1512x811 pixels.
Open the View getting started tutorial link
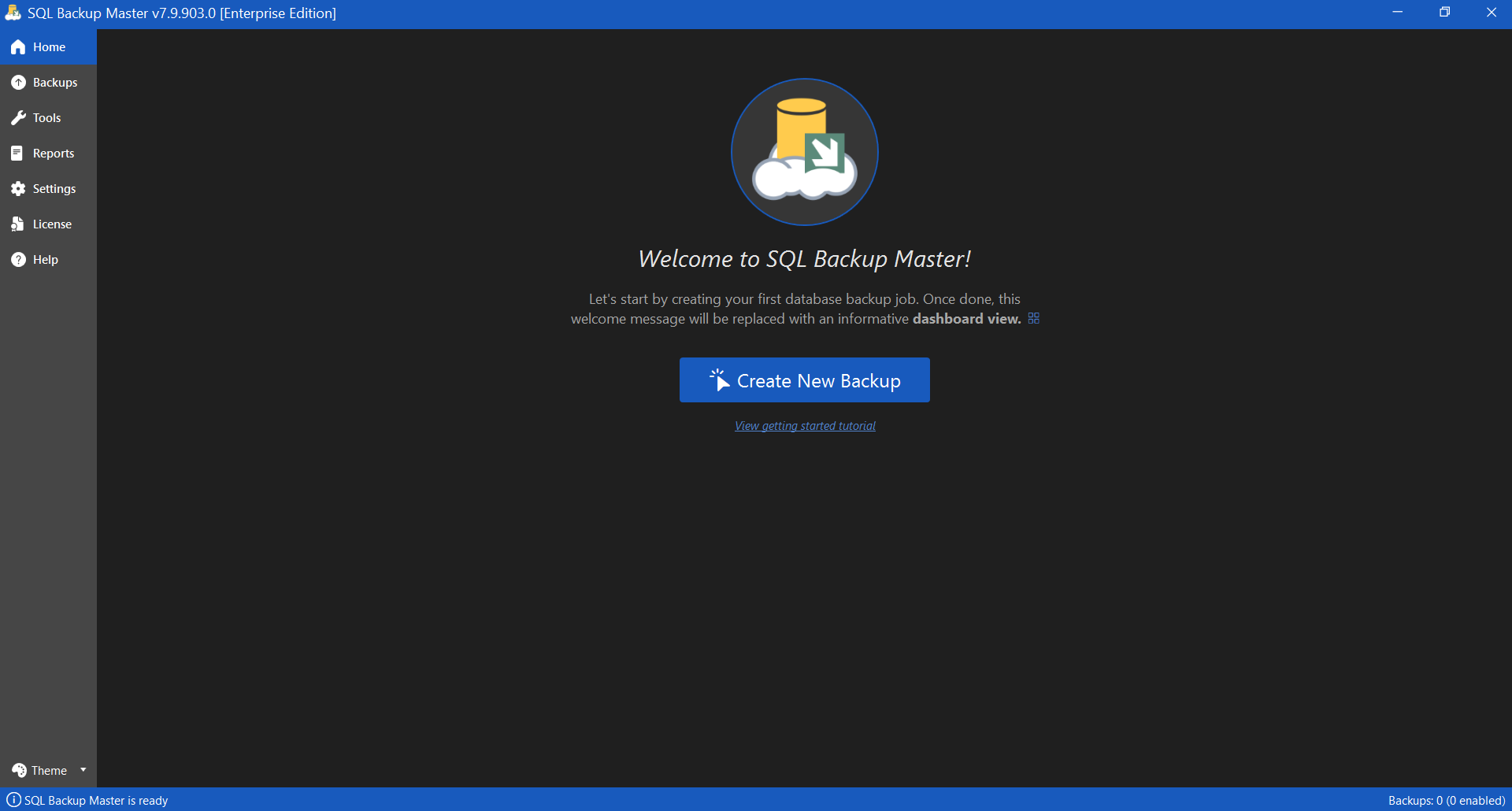805,426
